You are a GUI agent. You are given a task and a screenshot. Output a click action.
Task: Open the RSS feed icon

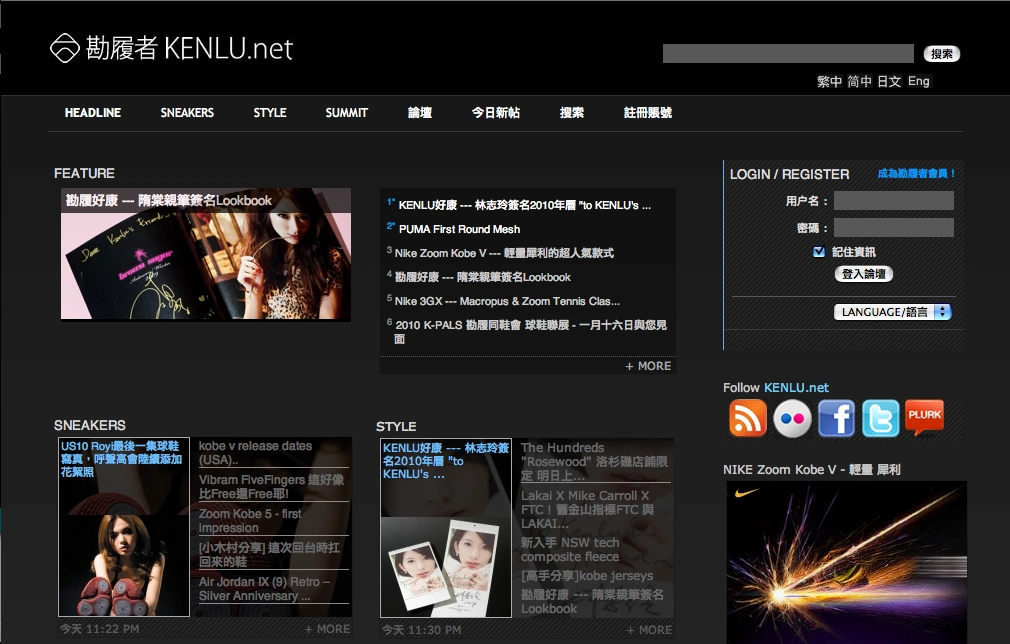[748, 417]
